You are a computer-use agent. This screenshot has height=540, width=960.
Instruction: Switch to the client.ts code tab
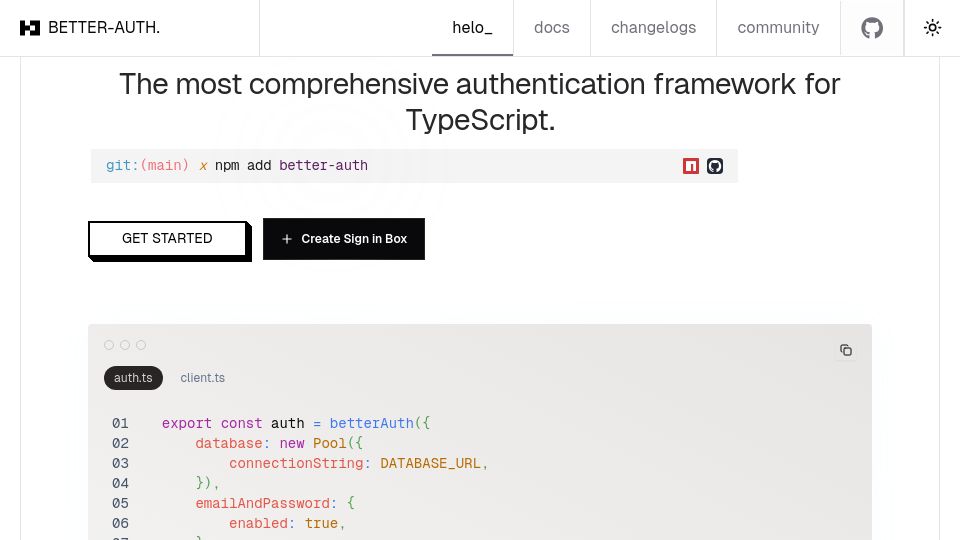[x=203, y=378]
